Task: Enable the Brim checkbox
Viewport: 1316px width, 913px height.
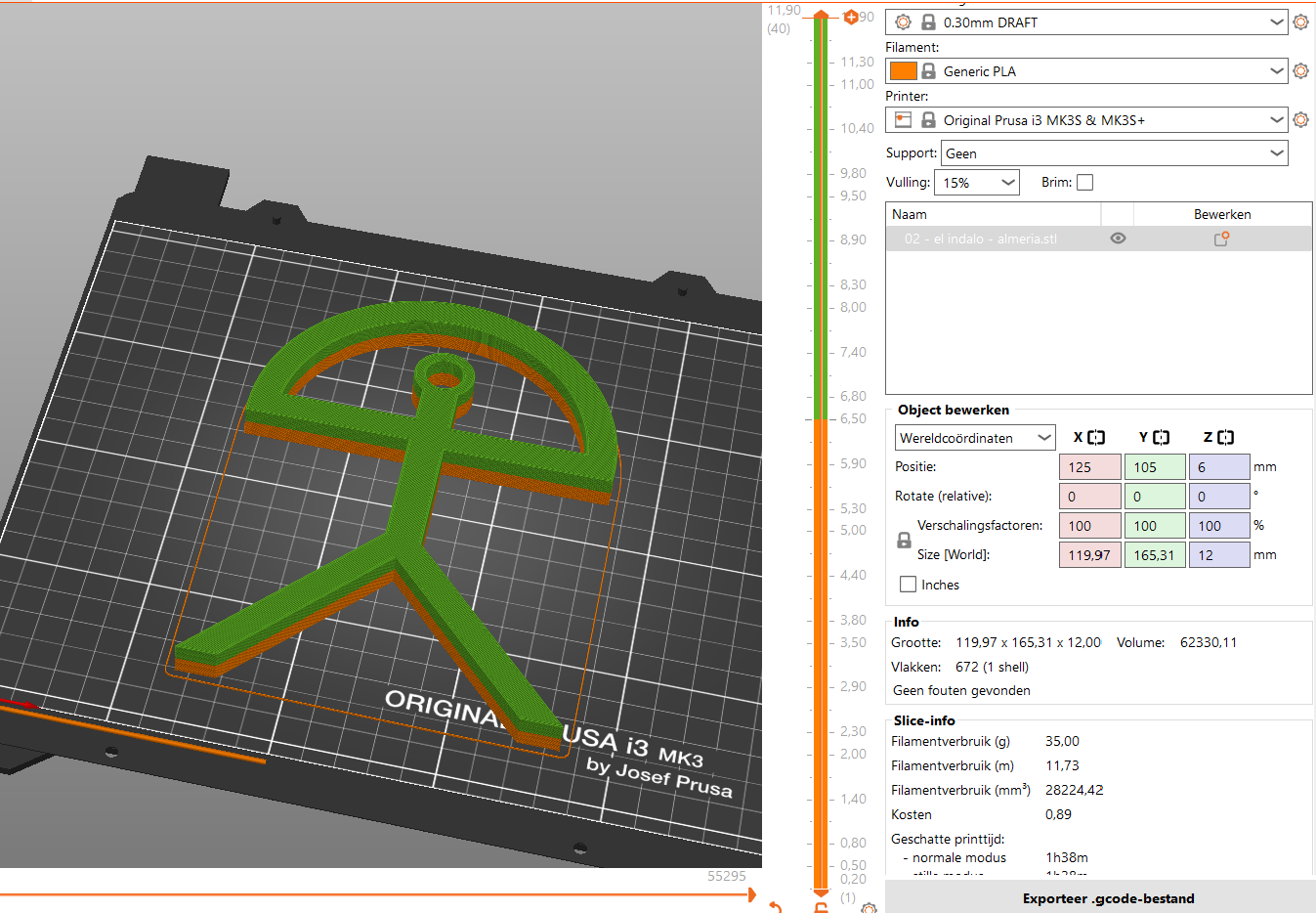Action: (x=1084, y=182)
